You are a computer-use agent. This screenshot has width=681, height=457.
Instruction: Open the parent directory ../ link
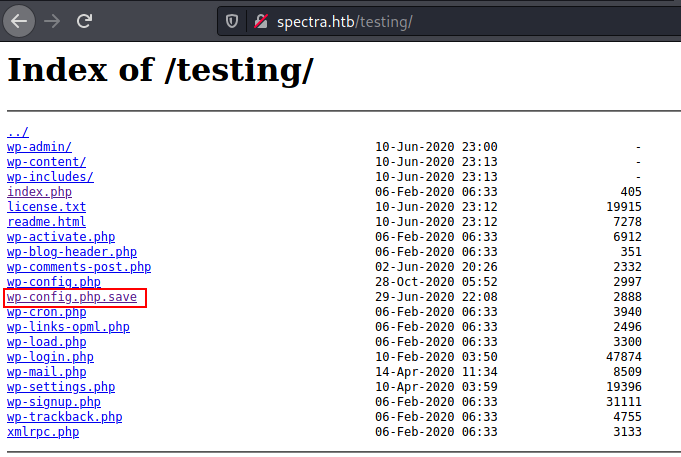pyautogui.click(x=18, y=132)
